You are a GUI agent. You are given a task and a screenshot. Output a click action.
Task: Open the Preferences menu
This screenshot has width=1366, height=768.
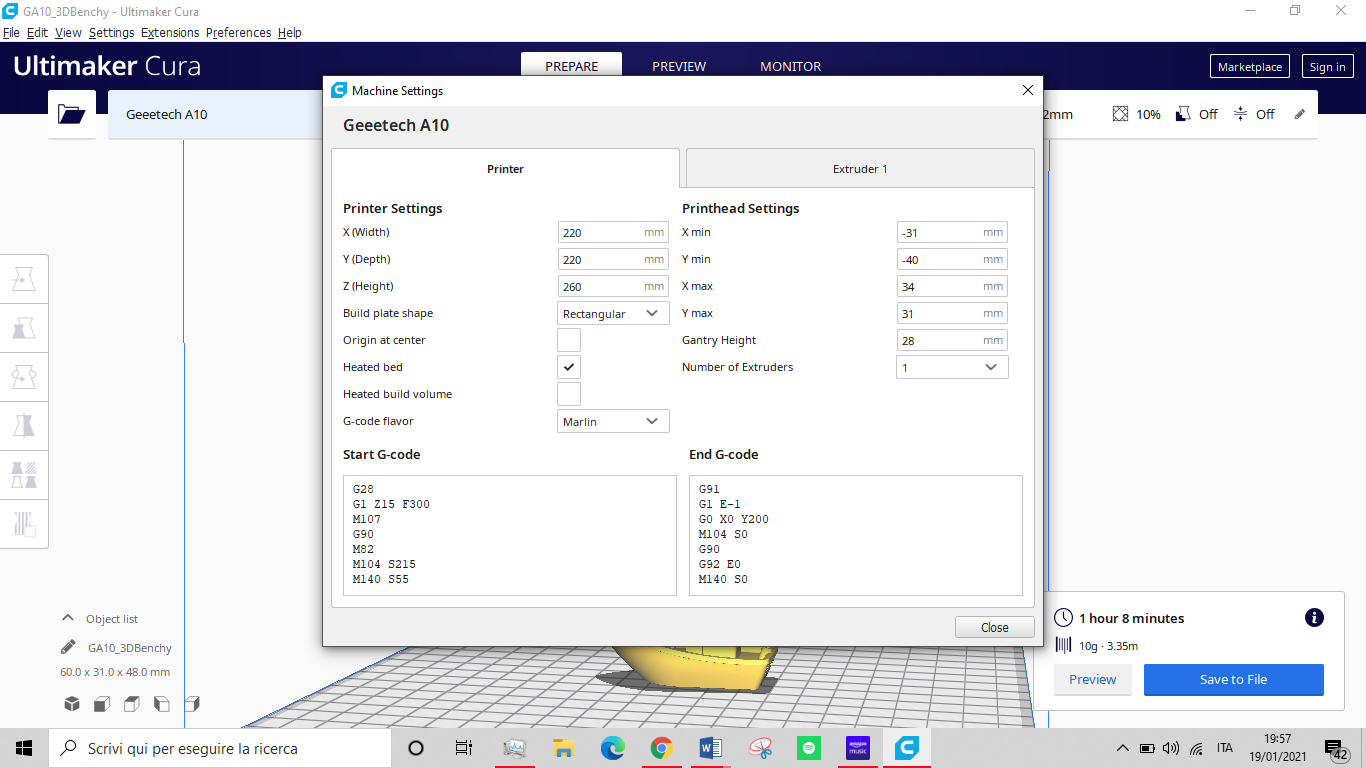(238, 32)
